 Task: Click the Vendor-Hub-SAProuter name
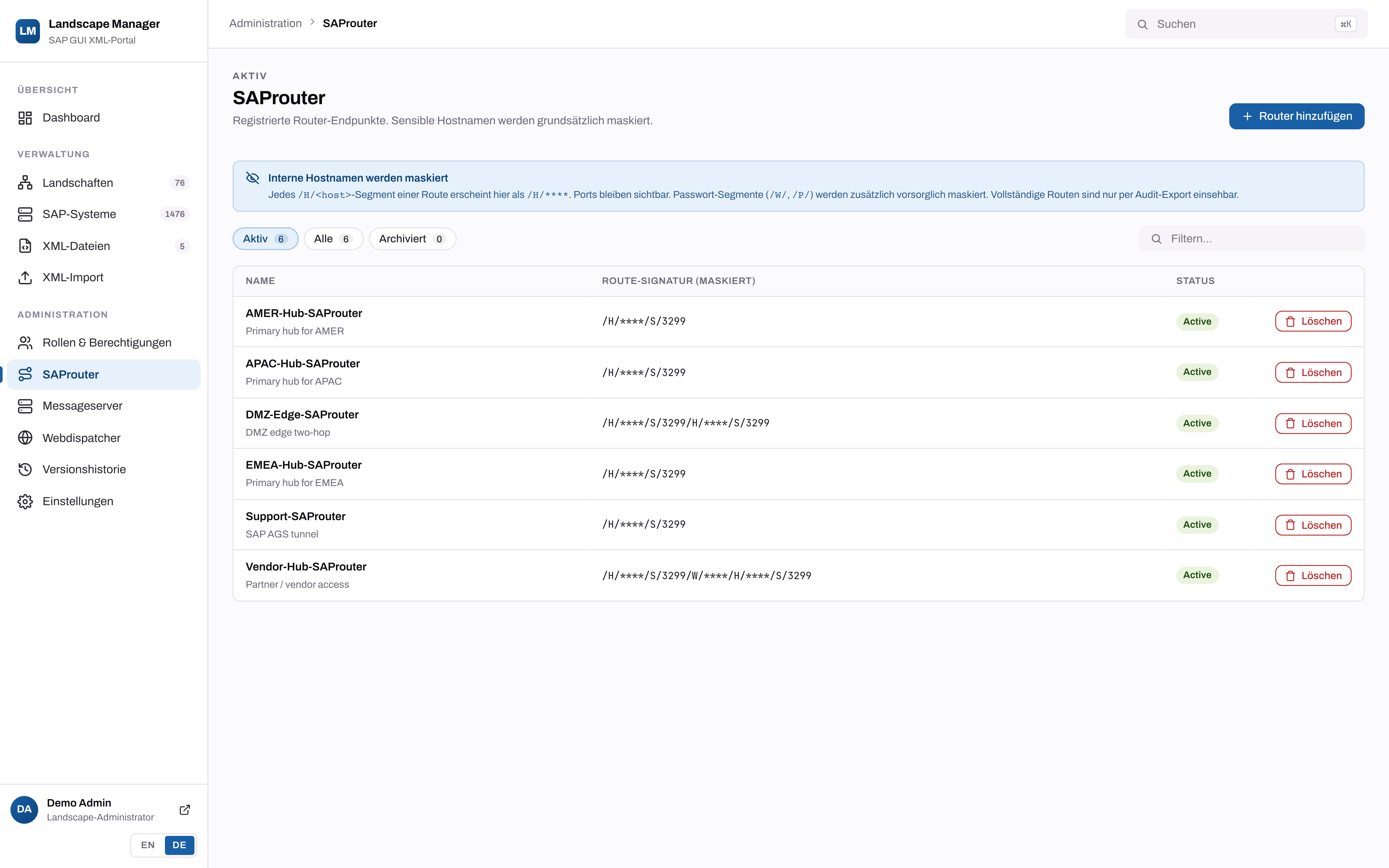tap(306, 567)
